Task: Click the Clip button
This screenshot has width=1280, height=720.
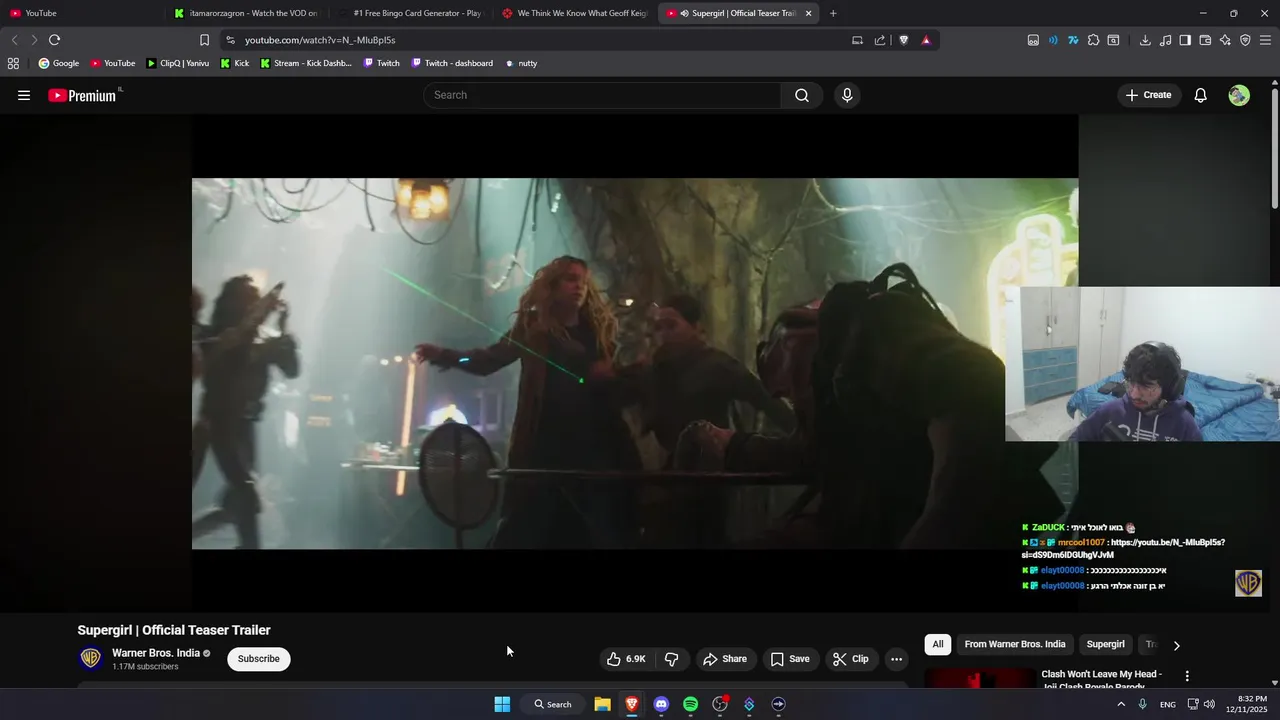Action: point(850,659)
